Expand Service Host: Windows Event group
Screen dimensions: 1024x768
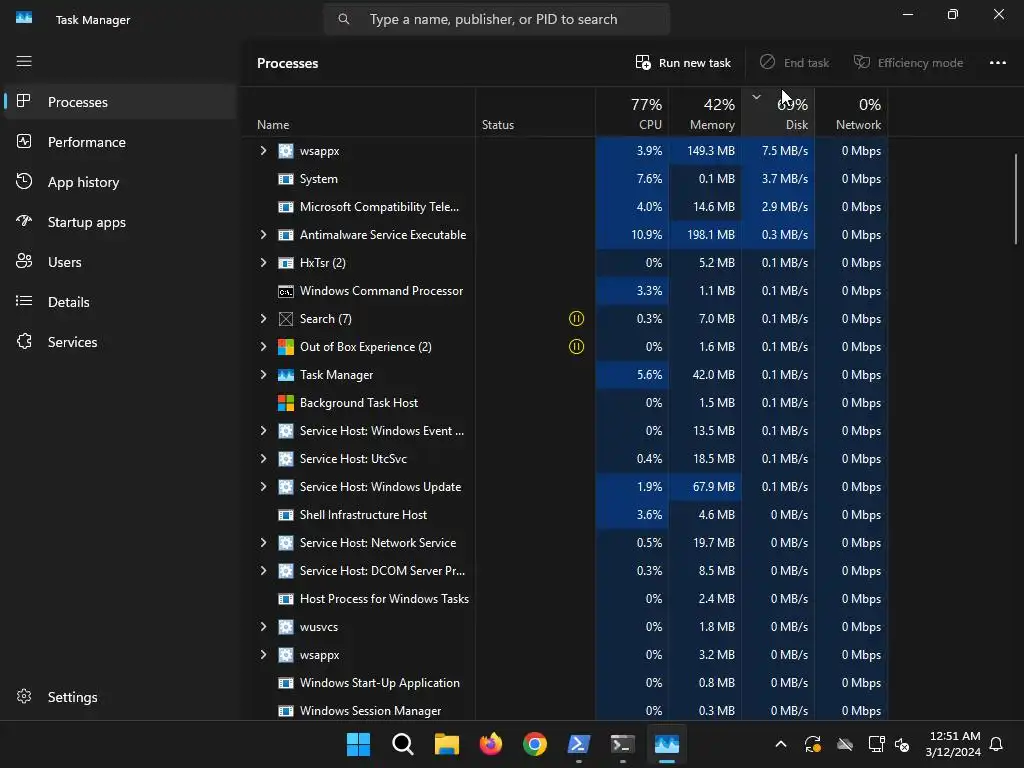263,431
